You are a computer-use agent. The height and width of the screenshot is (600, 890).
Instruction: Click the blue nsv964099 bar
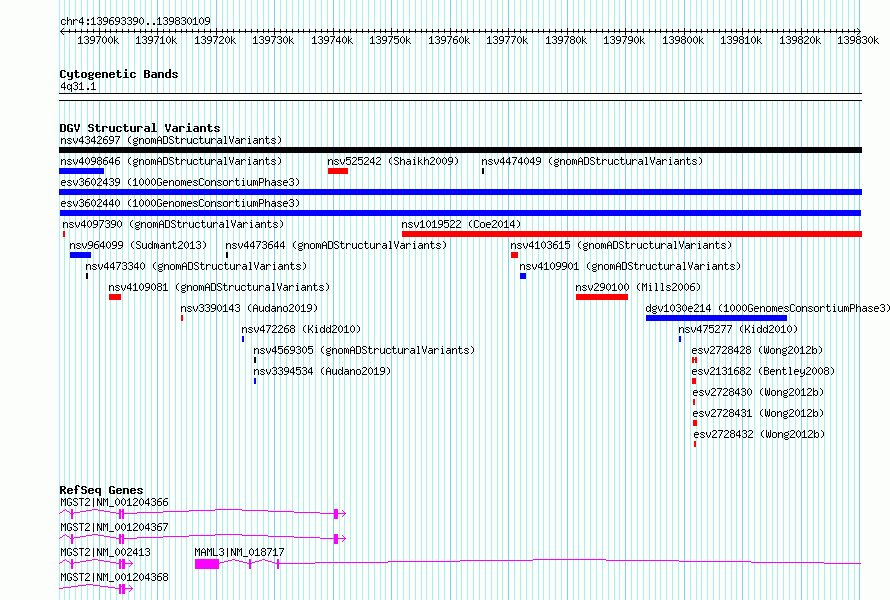[x=81, y=255]
